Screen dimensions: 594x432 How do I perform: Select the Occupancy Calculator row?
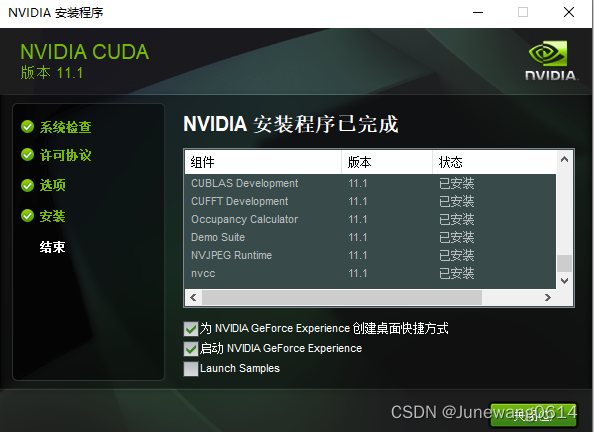[370, 219]
